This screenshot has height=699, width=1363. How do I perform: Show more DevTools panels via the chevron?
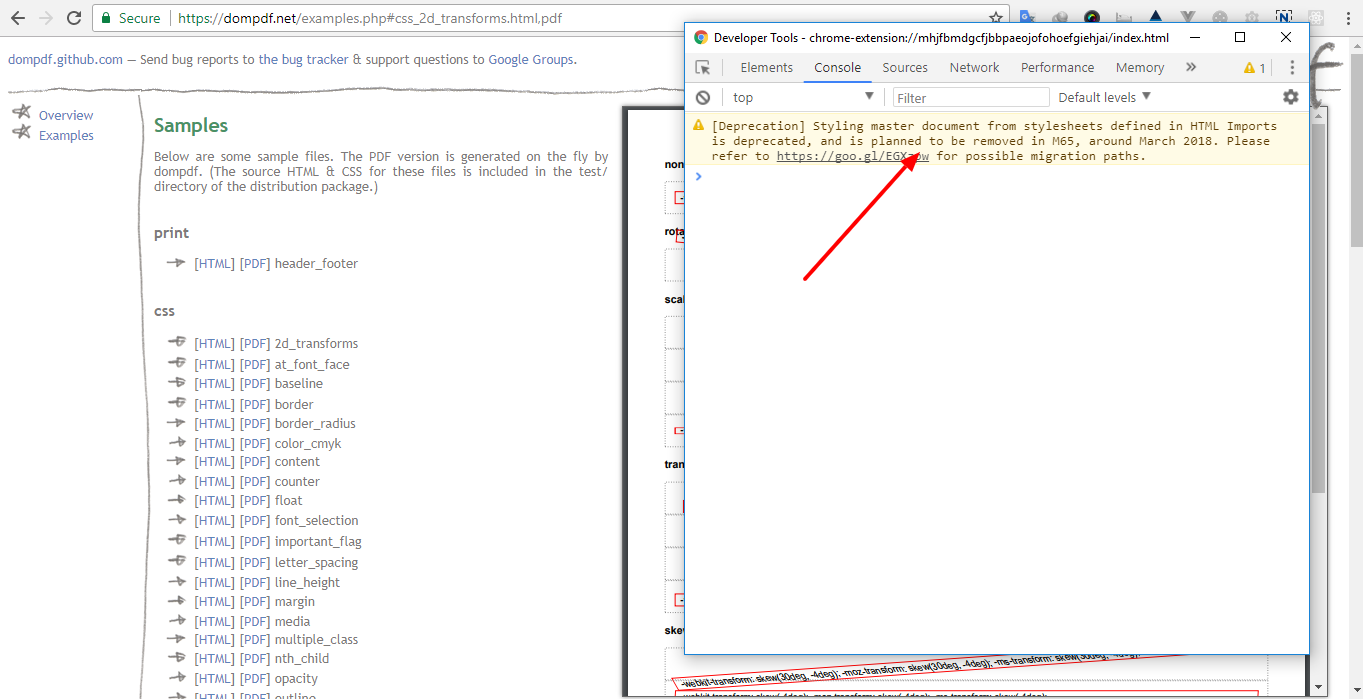(x=1190, y=67)
